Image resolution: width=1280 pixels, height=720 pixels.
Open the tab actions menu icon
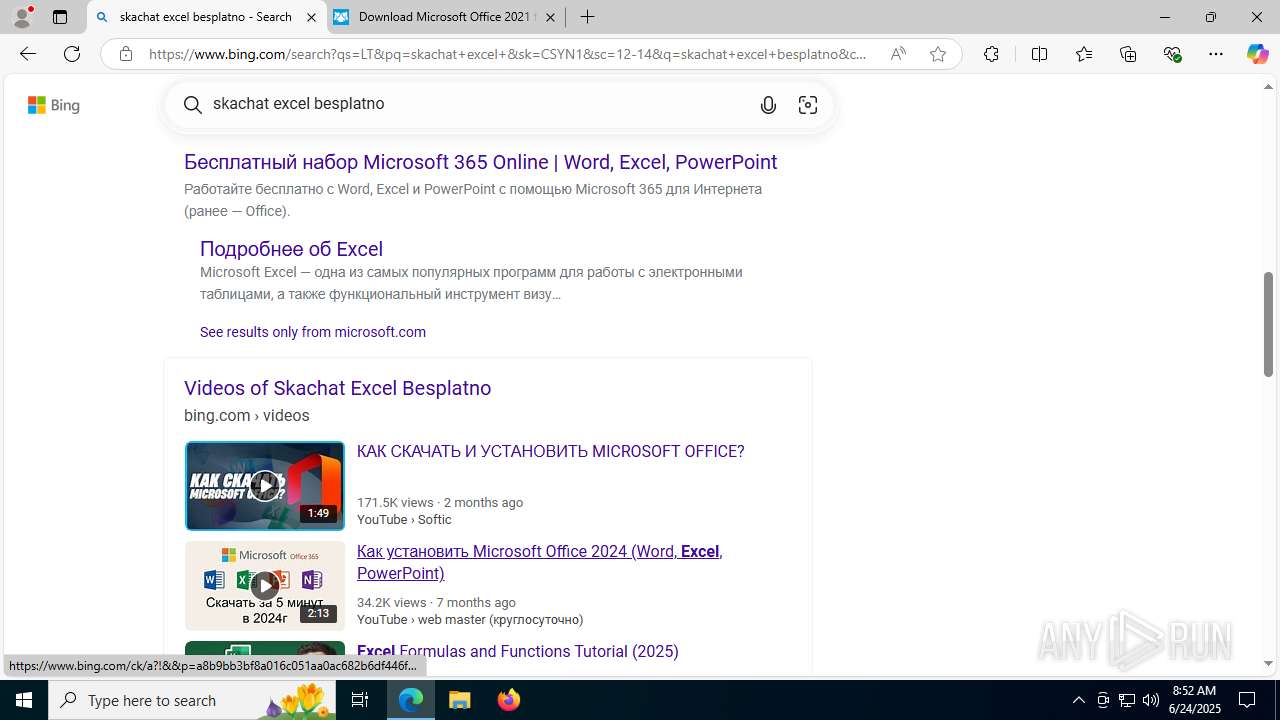click(60, 17)
